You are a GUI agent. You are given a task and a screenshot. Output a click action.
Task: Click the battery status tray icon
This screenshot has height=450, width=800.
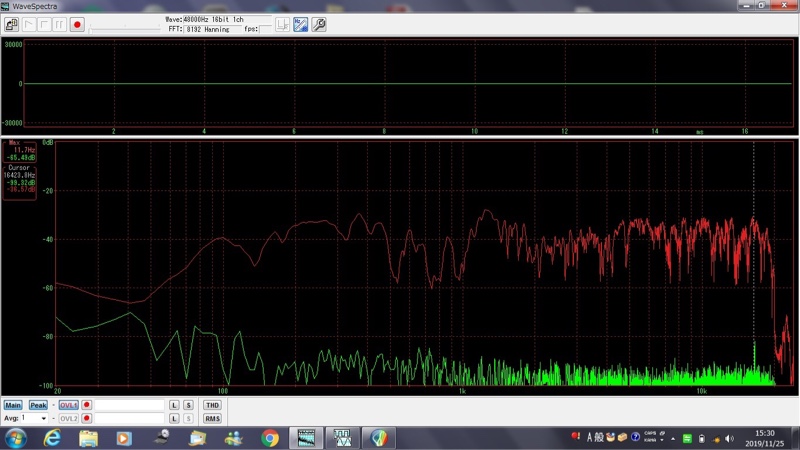702,439
